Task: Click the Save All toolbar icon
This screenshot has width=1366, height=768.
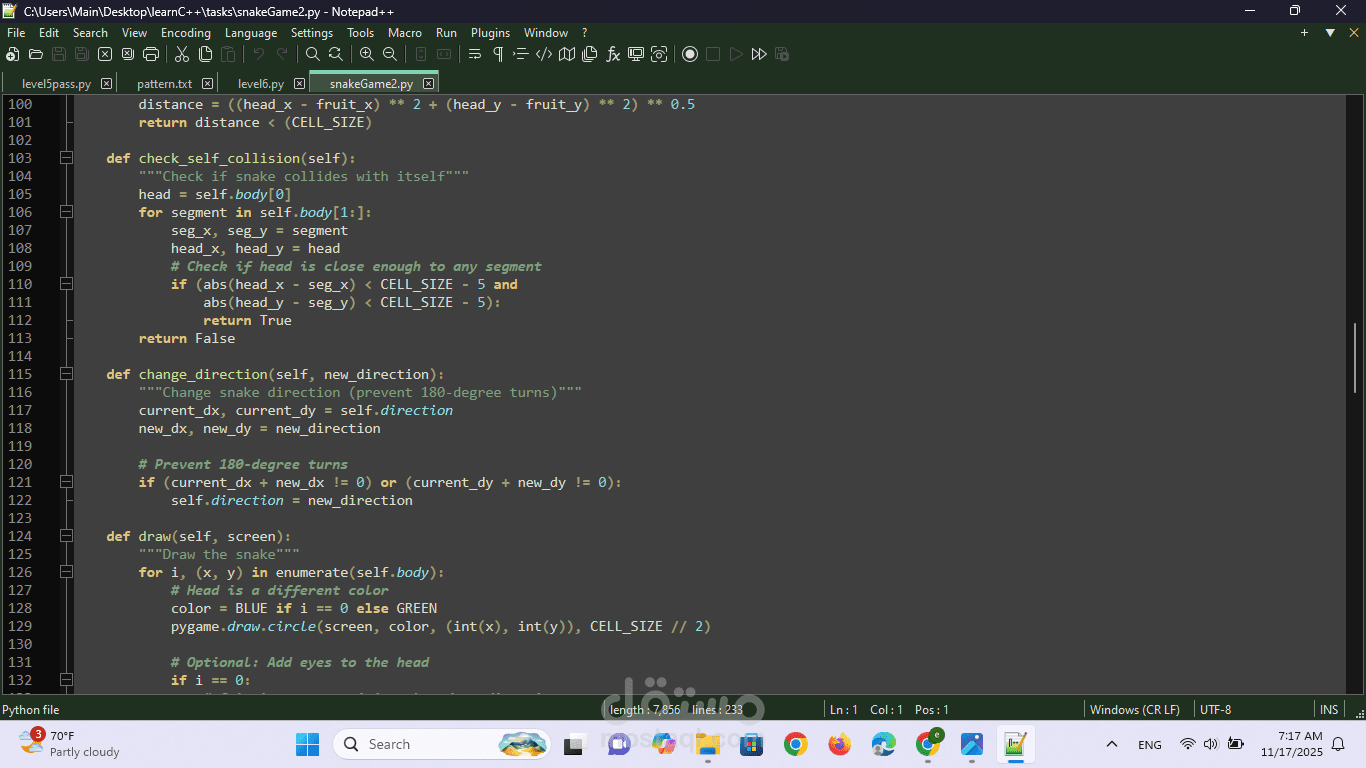Action: point(82,54)
